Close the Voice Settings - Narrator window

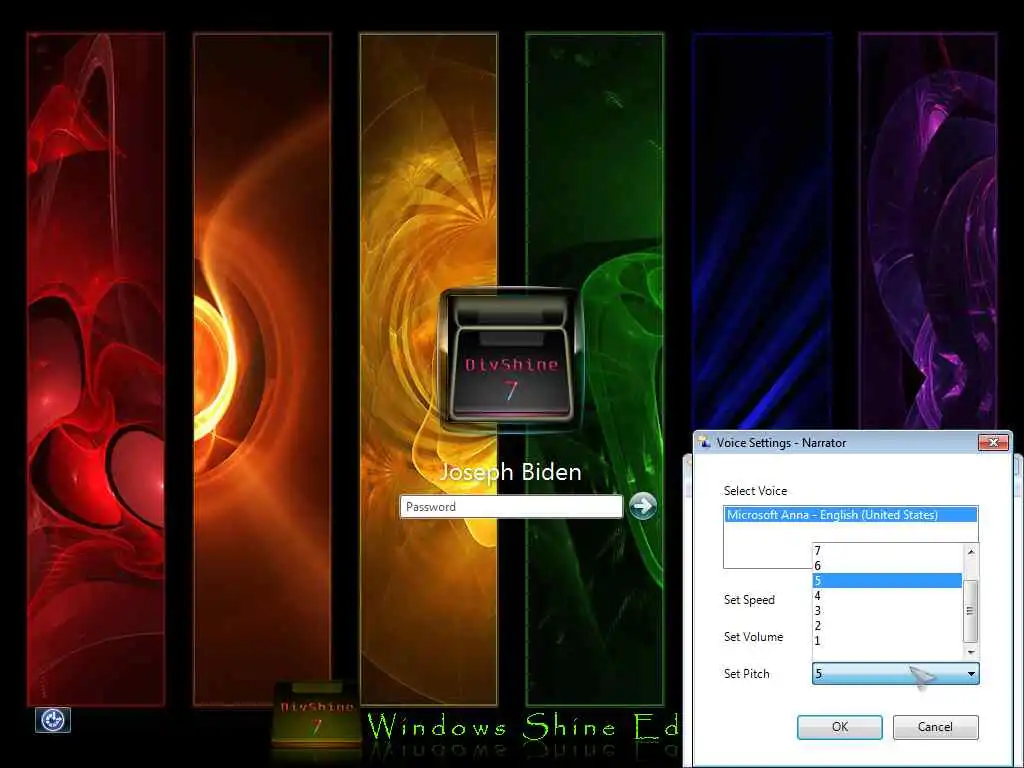tap(993, 443)
